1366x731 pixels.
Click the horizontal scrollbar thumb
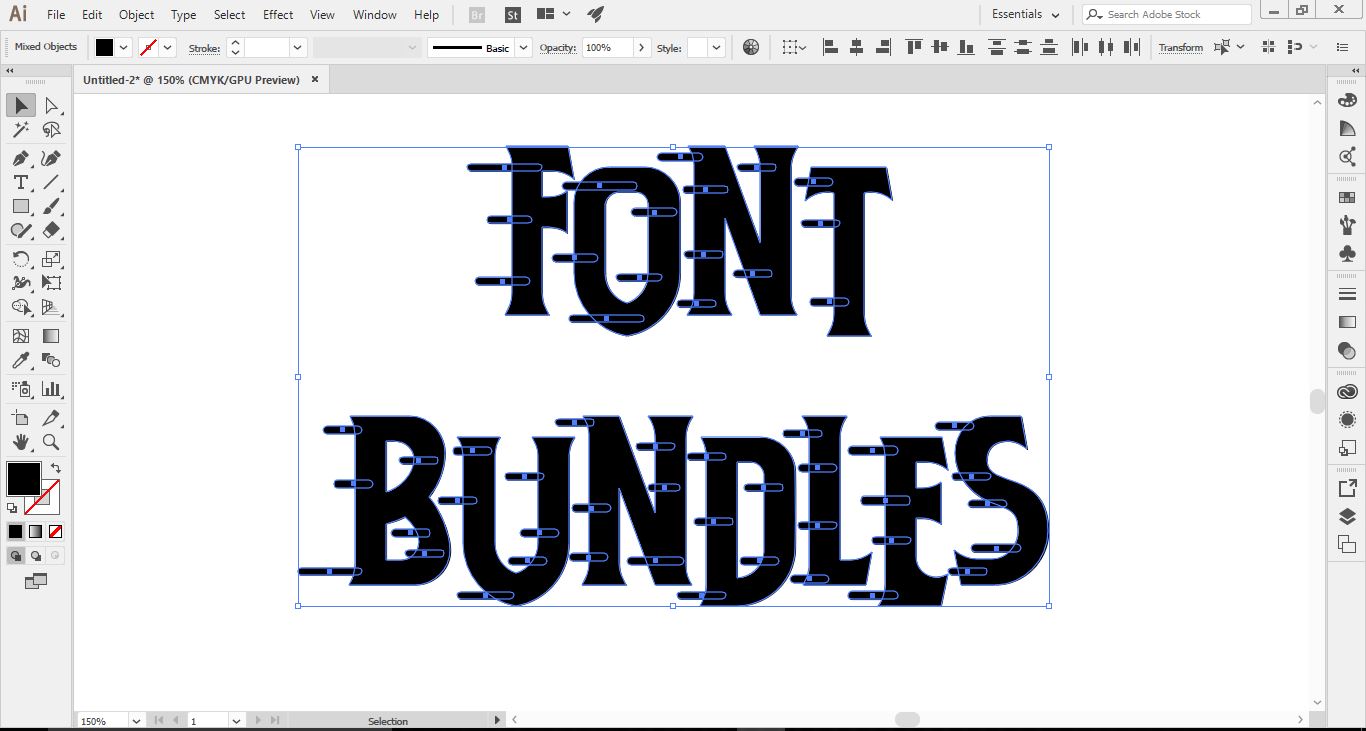pyautogui.click(x=907, y=719)
